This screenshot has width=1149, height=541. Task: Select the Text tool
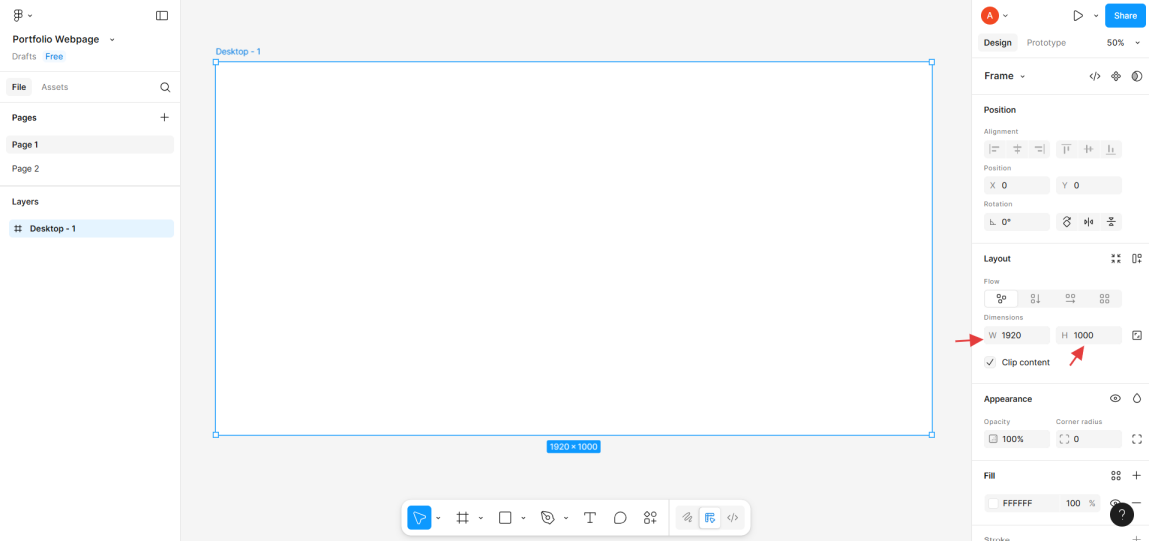(x=590, y=518)
